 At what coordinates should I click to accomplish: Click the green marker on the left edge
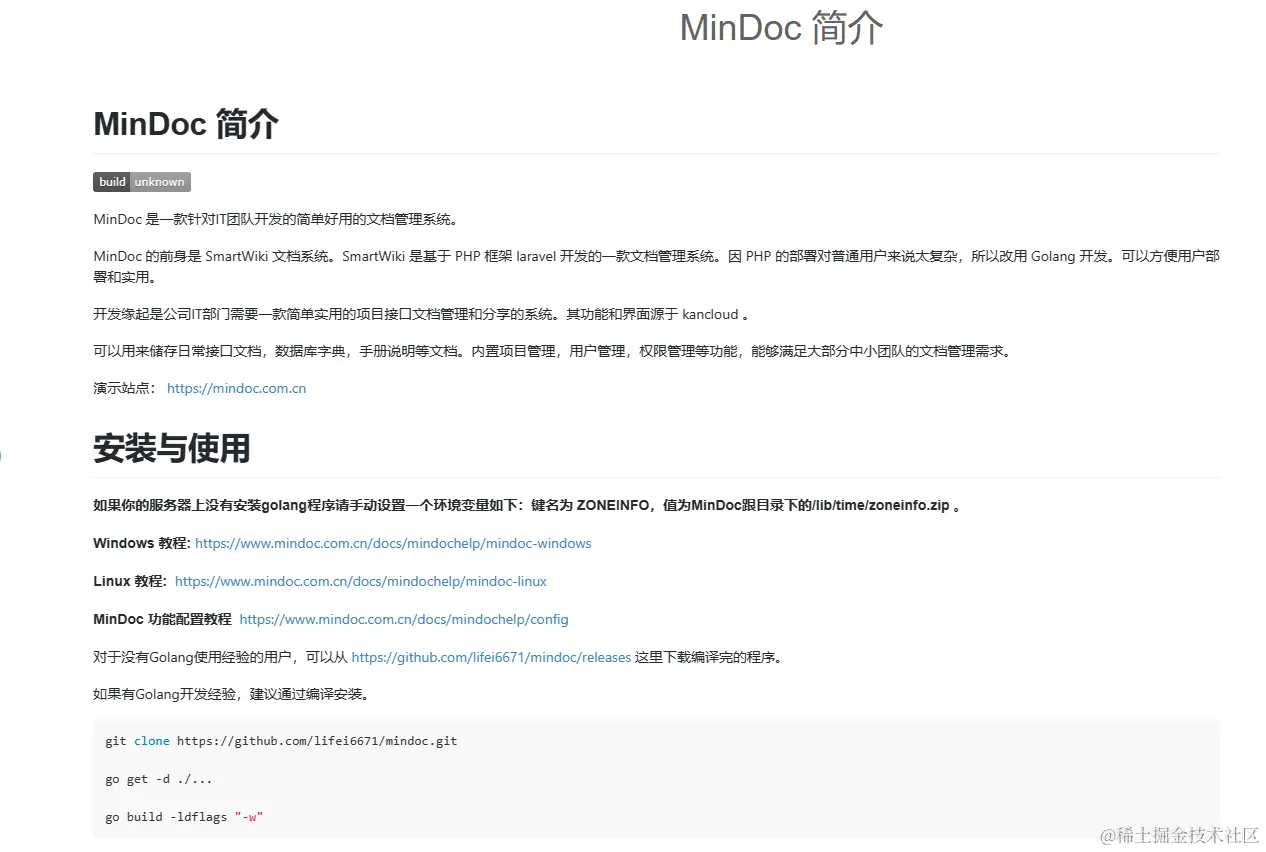pos(3,455)
